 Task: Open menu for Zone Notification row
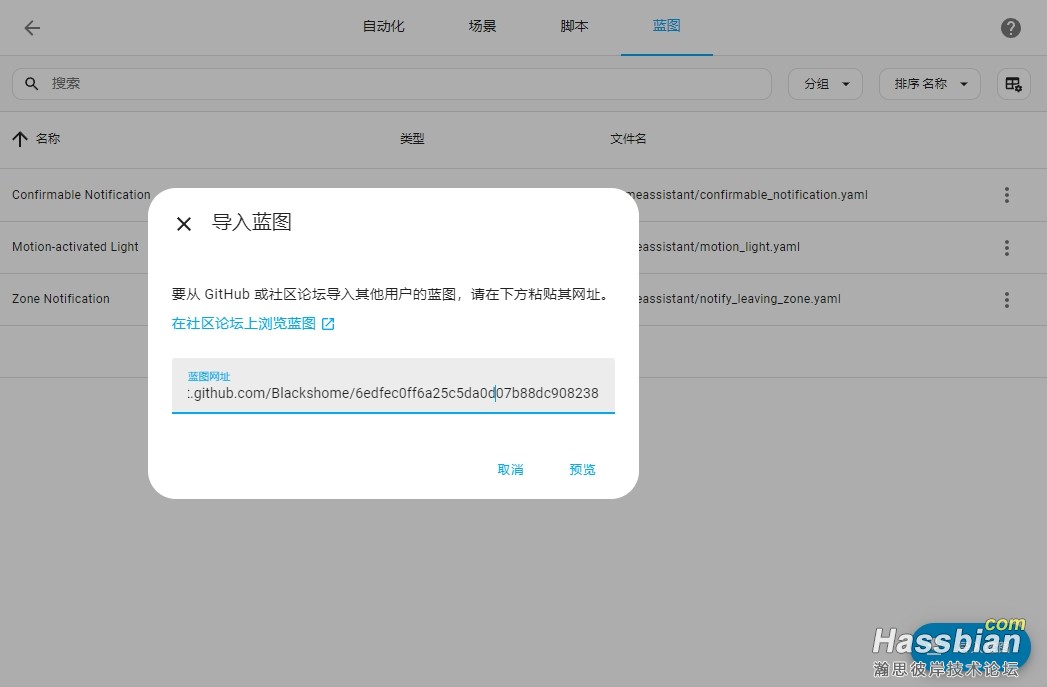click(1006, 300)
